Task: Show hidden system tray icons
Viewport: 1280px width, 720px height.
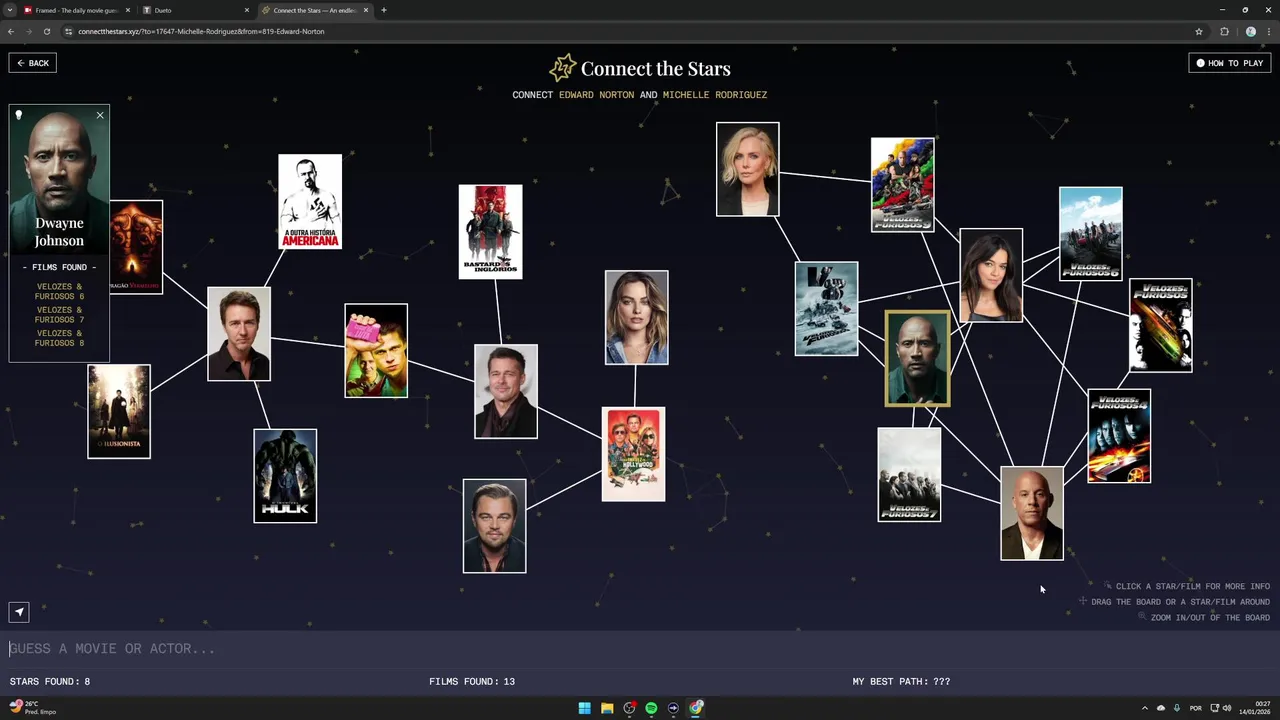Action: click(1145, 708)
